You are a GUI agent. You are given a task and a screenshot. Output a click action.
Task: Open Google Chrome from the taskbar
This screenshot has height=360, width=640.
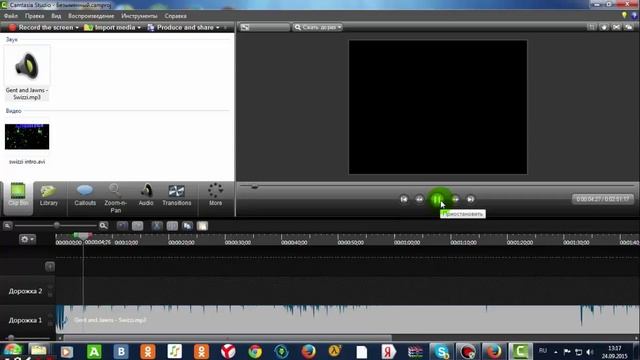click(255, 351)
